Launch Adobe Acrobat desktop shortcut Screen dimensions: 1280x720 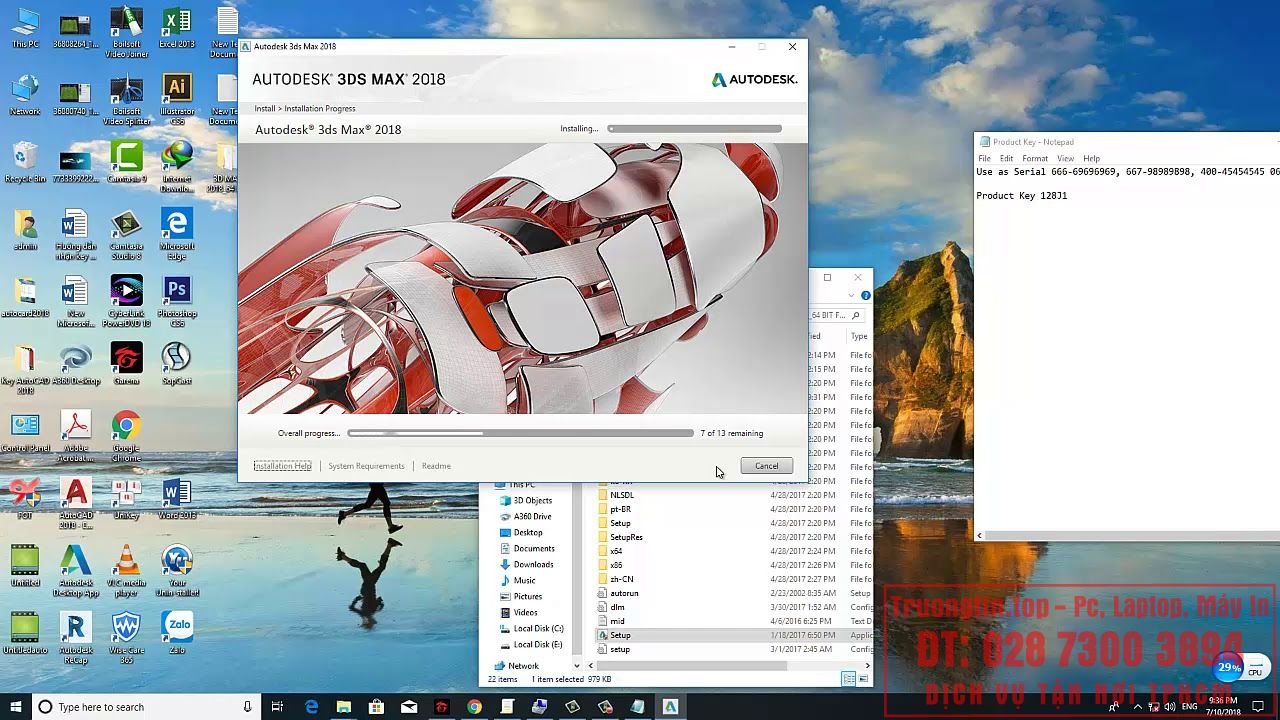pyautogui.click(x=76, y=434)
